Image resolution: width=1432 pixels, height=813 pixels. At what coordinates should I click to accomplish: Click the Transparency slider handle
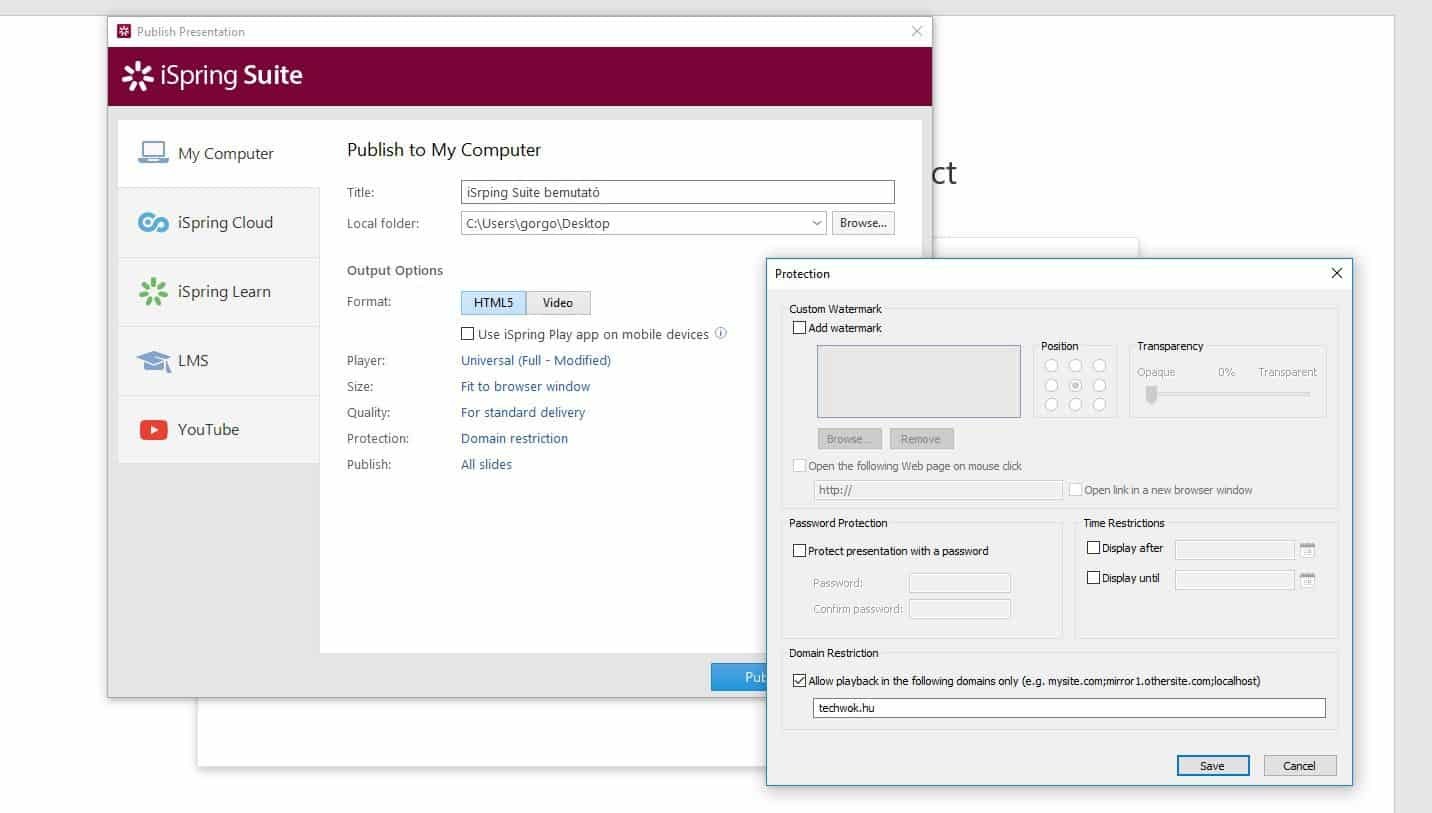click(1151, 395)
